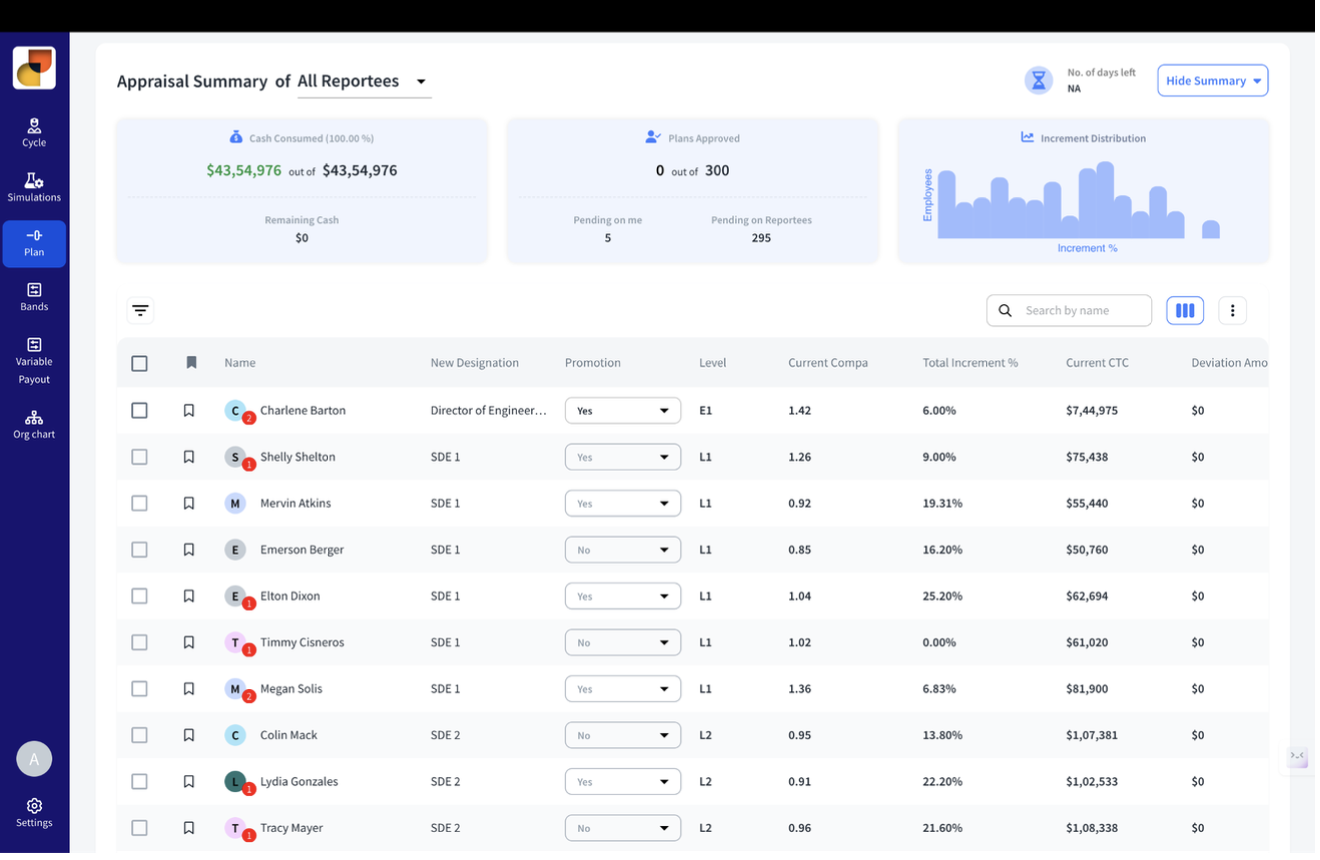Open Promotion dropdown for Charlene Barton

[623, 411]
